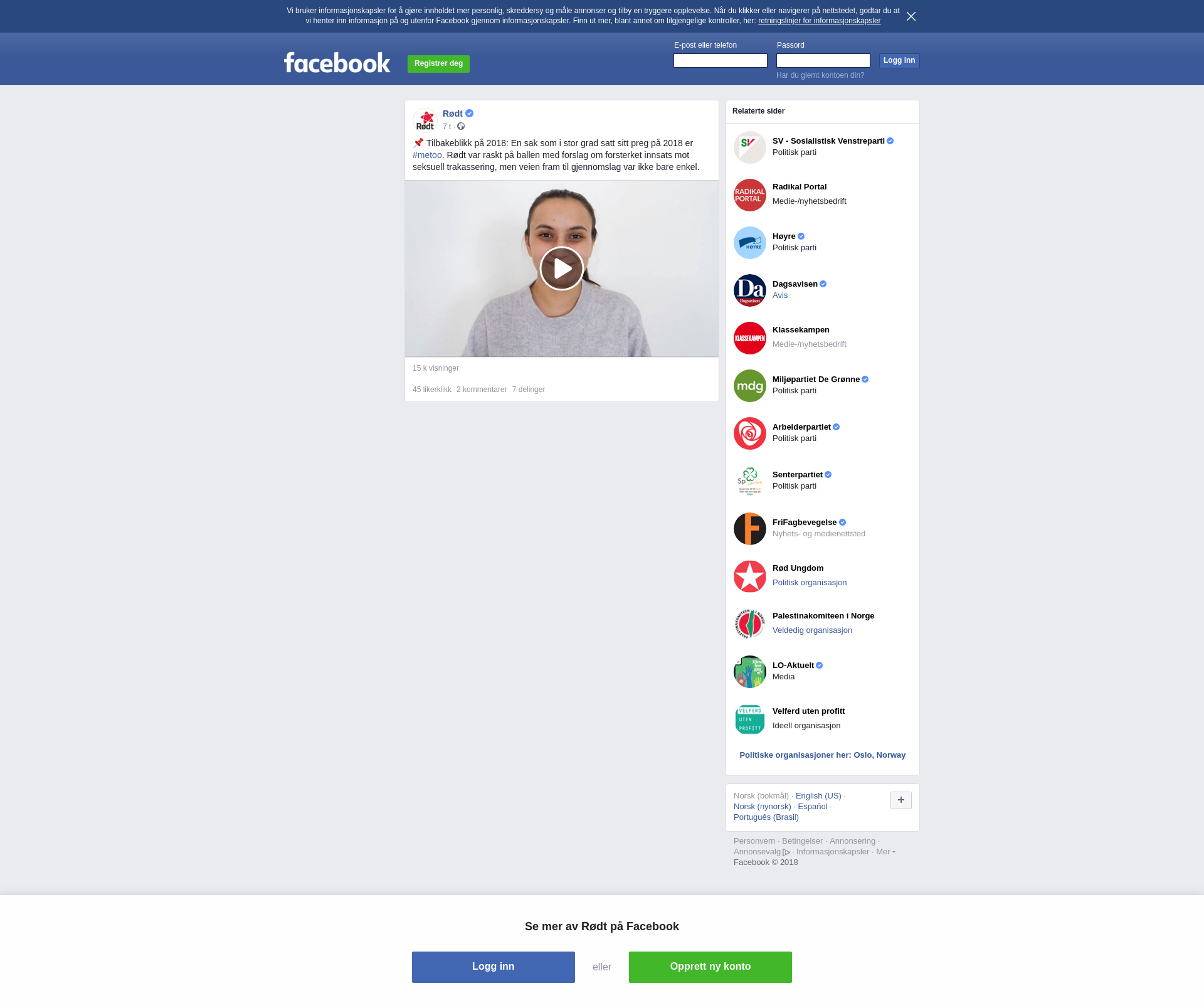
Task: Open Personvern footer link
Action: click(x=754, y=841)
